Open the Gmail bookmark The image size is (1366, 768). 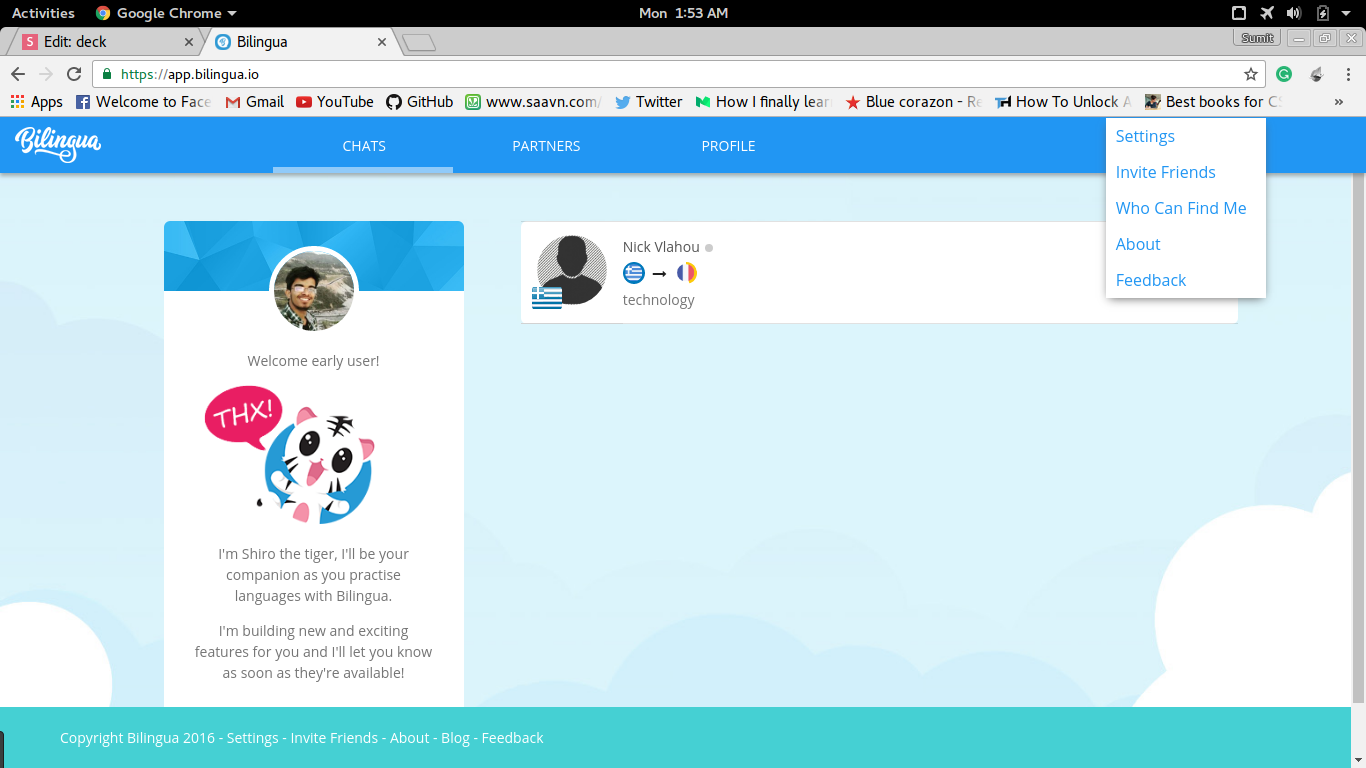255,102
